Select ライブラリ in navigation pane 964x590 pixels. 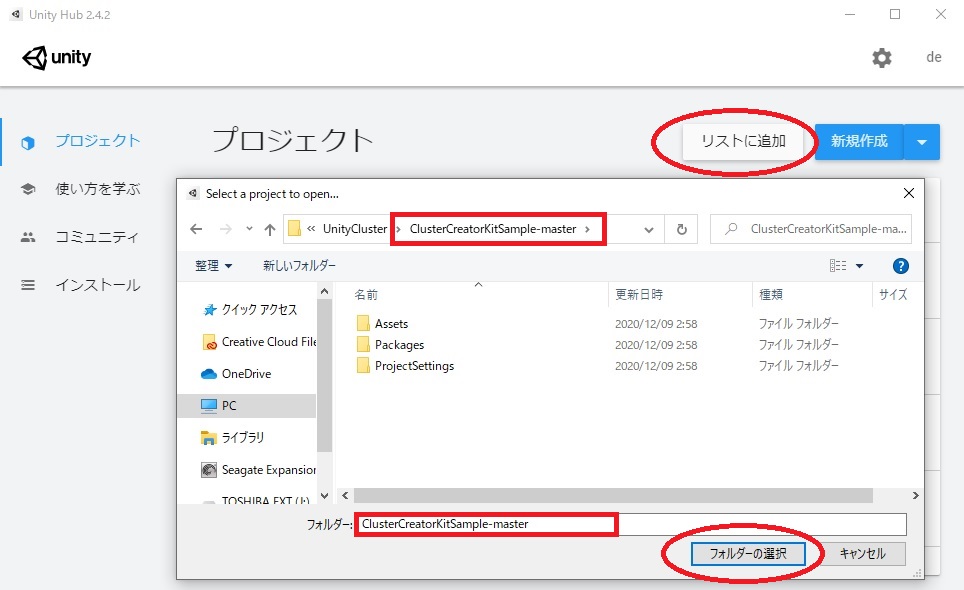tap(242, 438)
